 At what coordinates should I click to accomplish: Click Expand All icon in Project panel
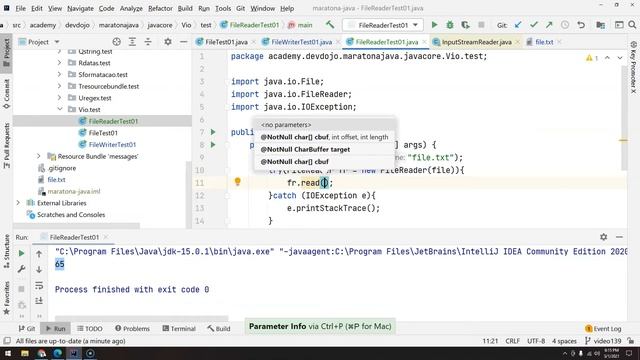132,42
